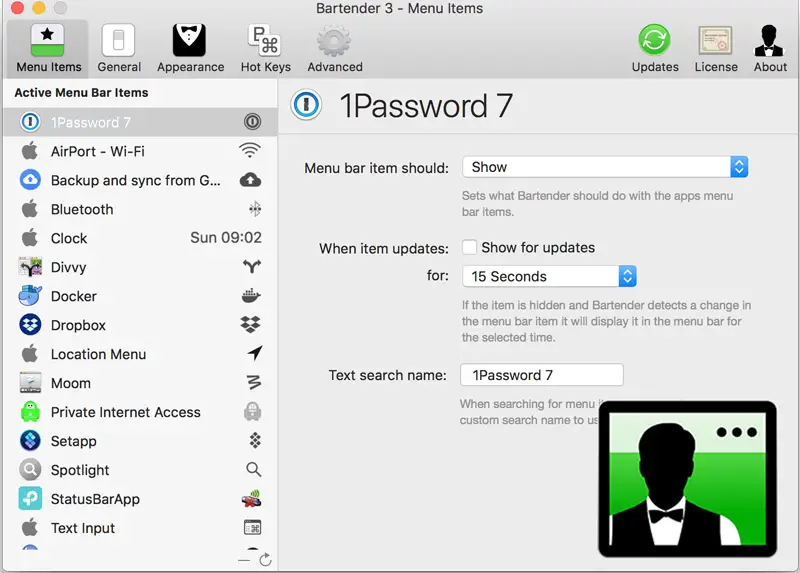The image size is (800, 573).
Task: Click the Text Input keyboard glyph
Action: [x=253, y=527]
